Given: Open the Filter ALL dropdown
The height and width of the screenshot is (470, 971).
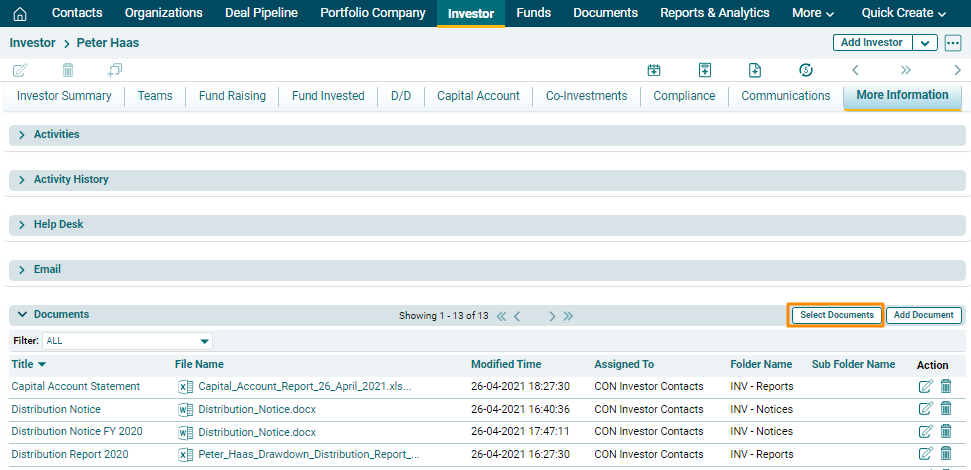Looking at the screenshot, I should pos(205,341).
